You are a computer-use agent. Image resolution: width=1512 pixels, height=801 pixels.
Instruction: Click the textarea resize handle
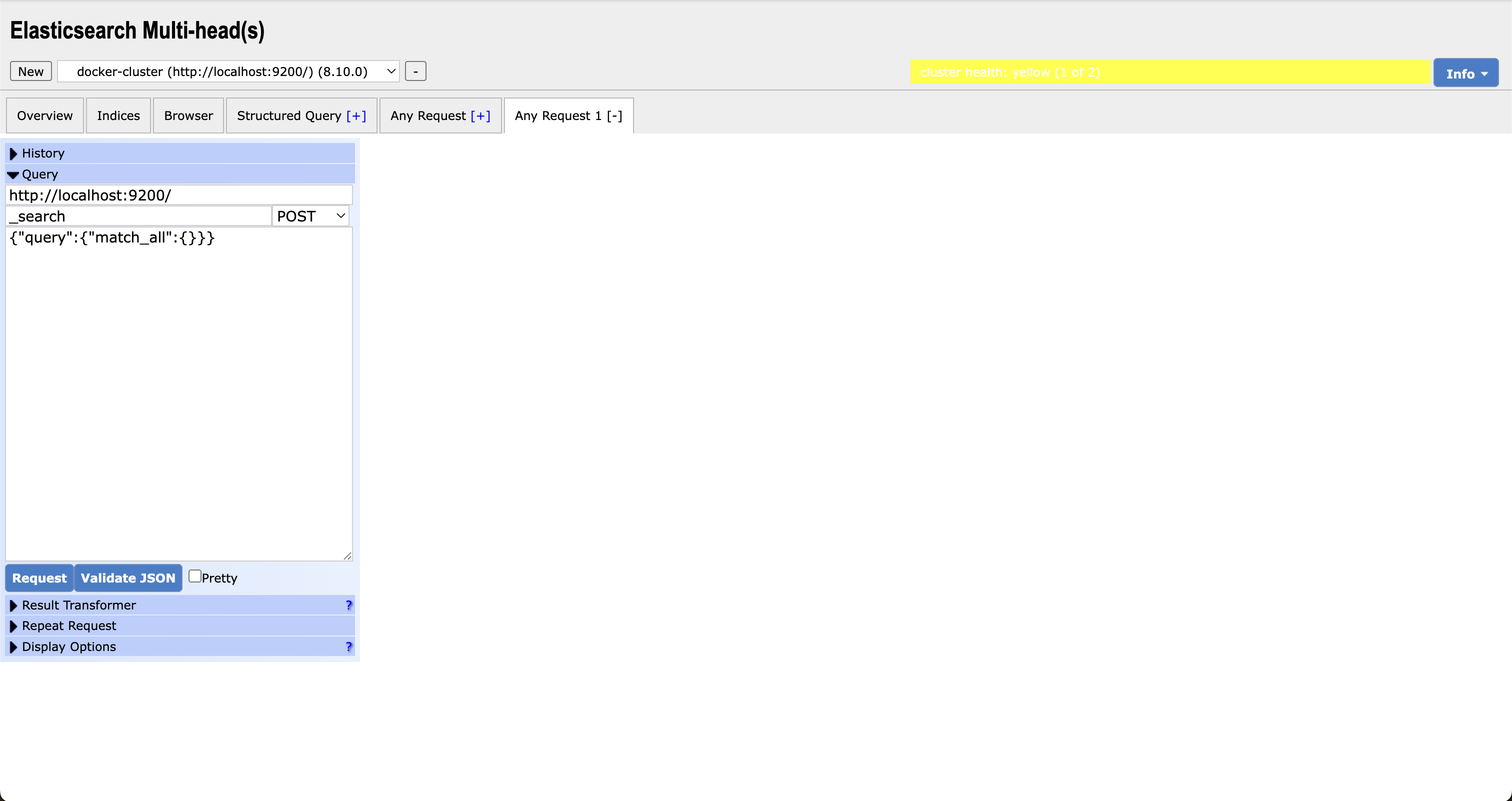[x=347, y=555]
